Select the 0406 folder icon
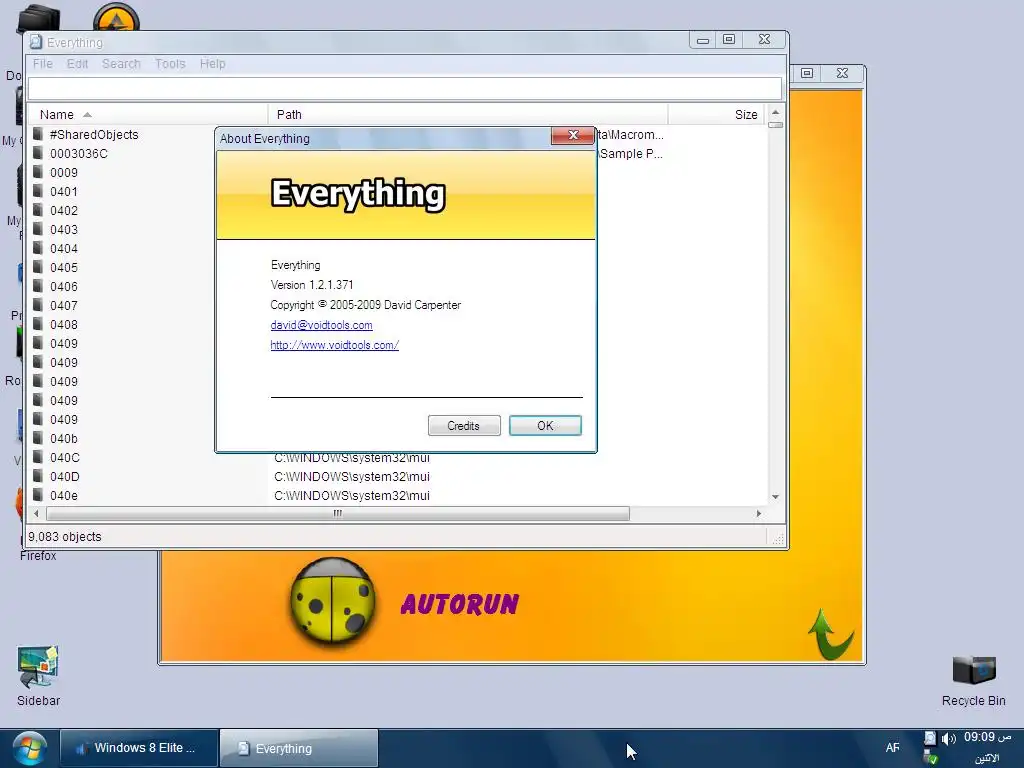This screenshot has height=768, width=1024. pyautogui.click(x=38, y=286)
